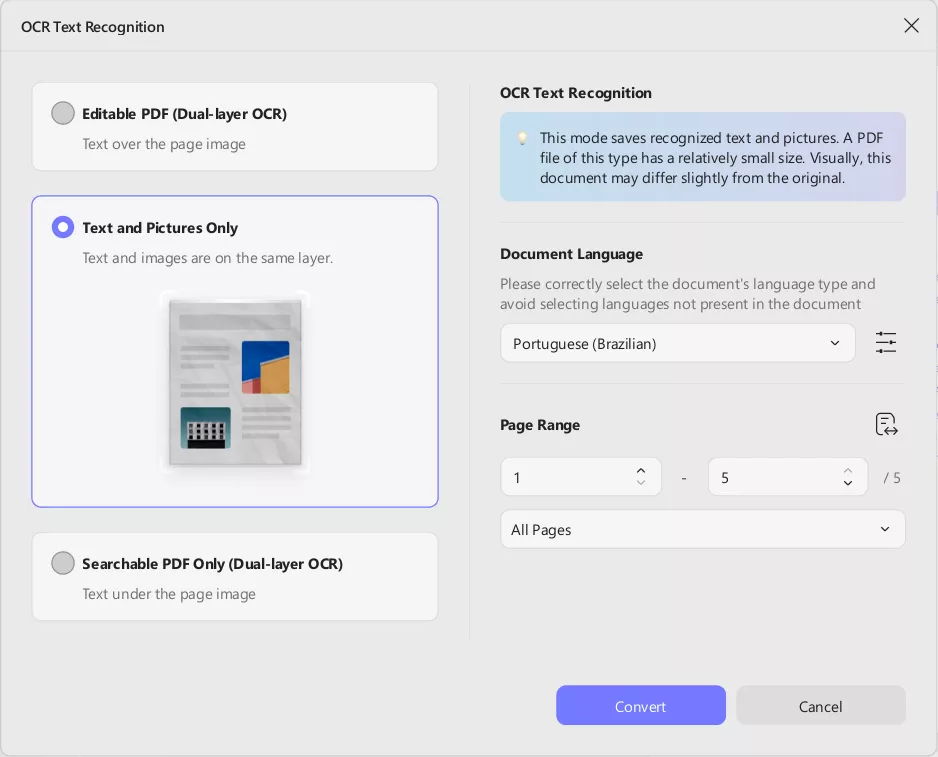Open the Portuguese (Brazilian) language dropdown

(x=678, y=343)
